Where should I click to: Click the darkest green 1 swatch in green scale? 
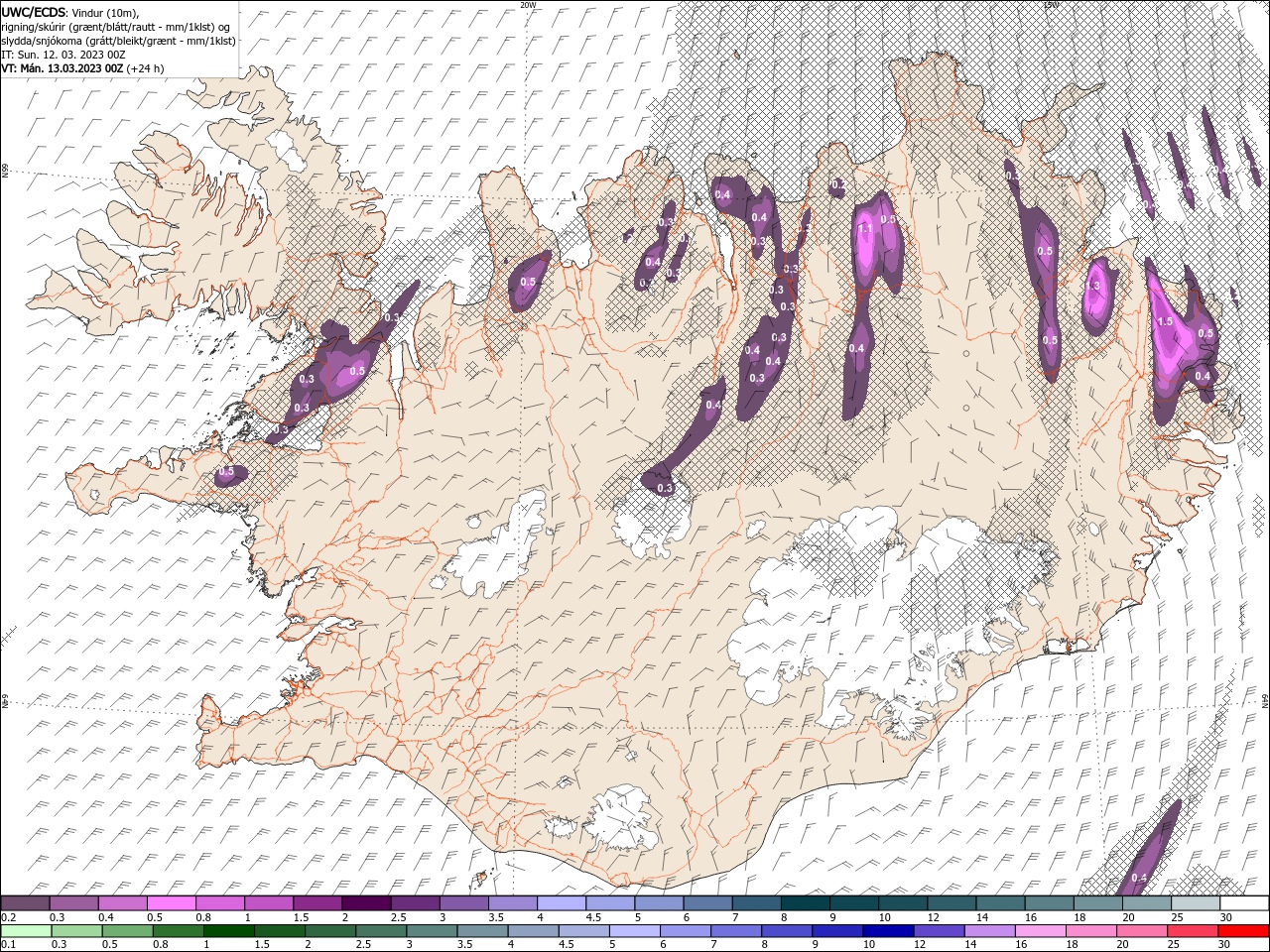228,931
